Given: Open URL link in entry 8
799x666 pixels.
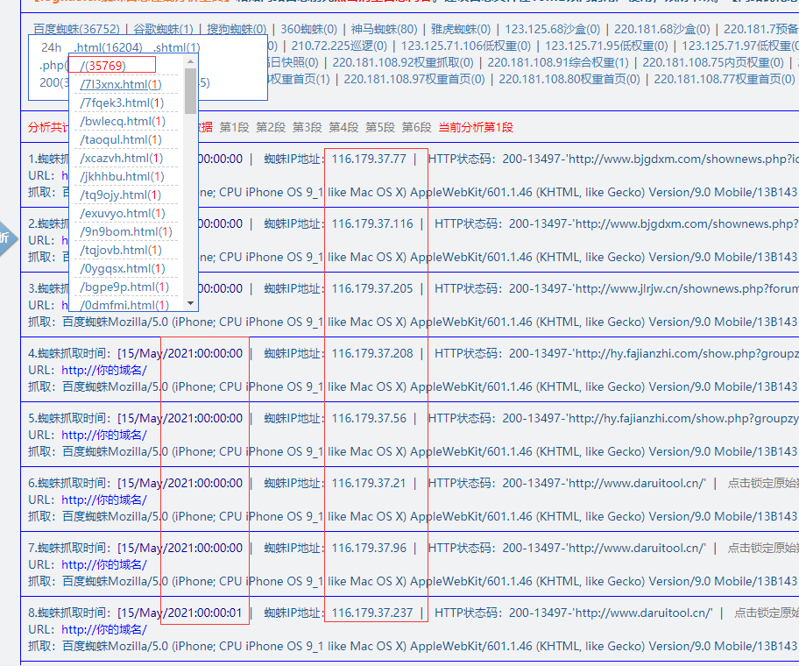Looking at the screenshot, I should 104,629.
